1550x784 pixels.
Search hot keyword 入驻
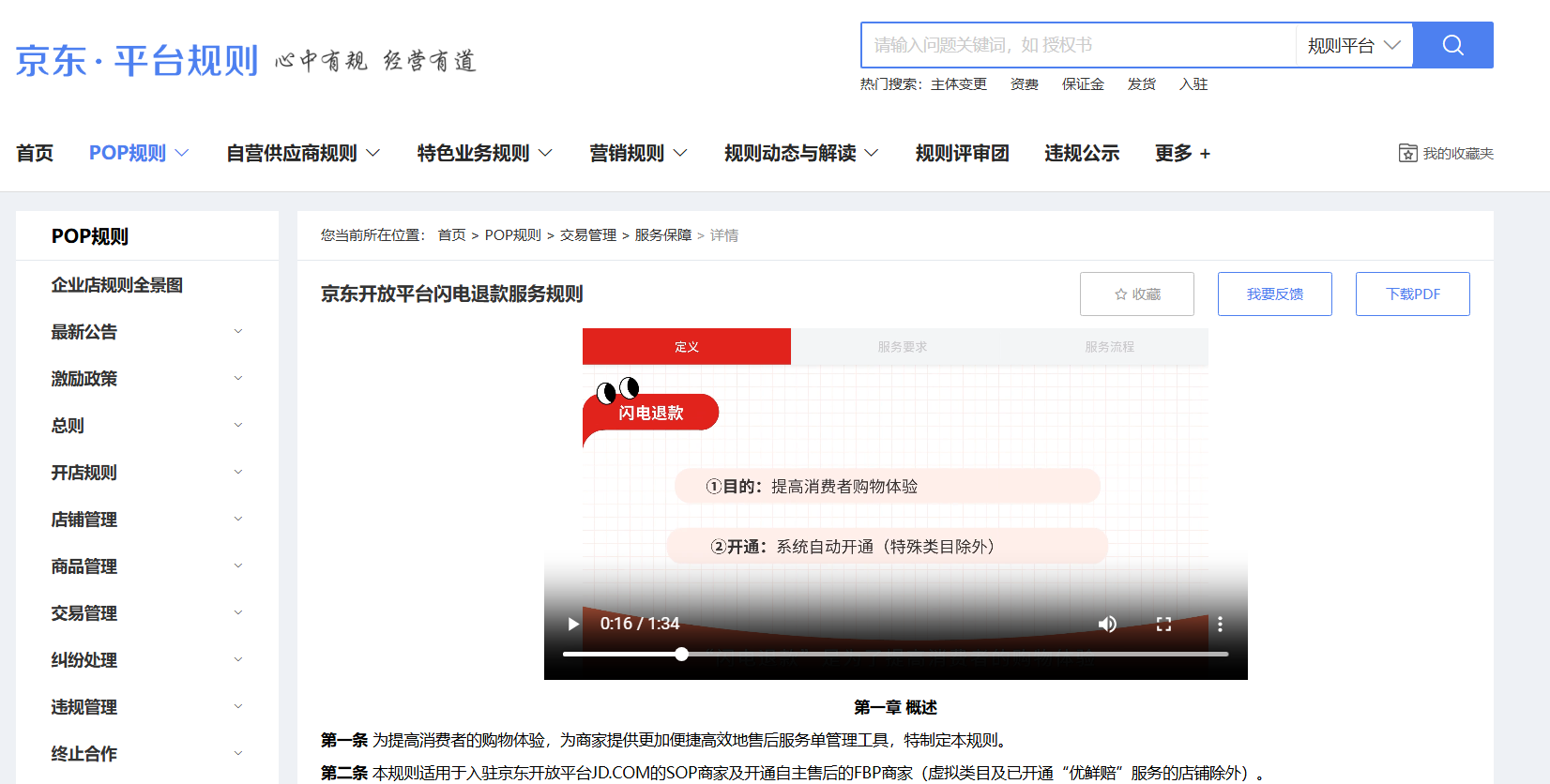(x=1193, y=84)
